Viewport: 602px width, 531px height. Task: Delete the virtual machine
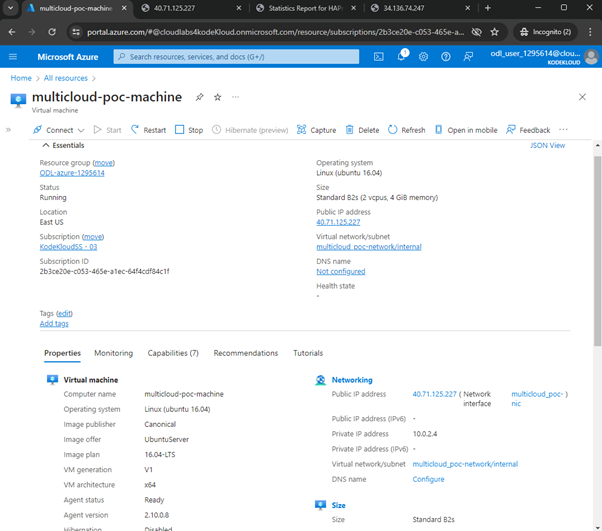(x=362, y=130)
